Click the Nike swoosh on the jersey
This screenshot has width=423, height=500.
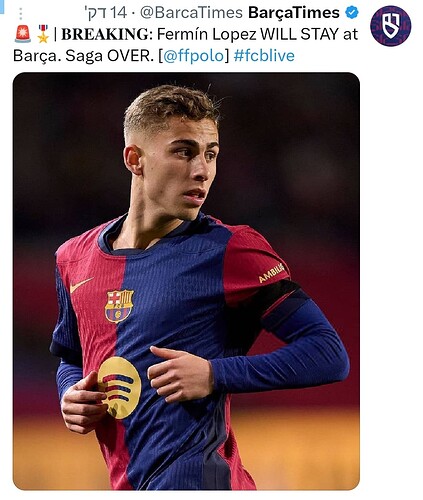[x=81, y=285]
